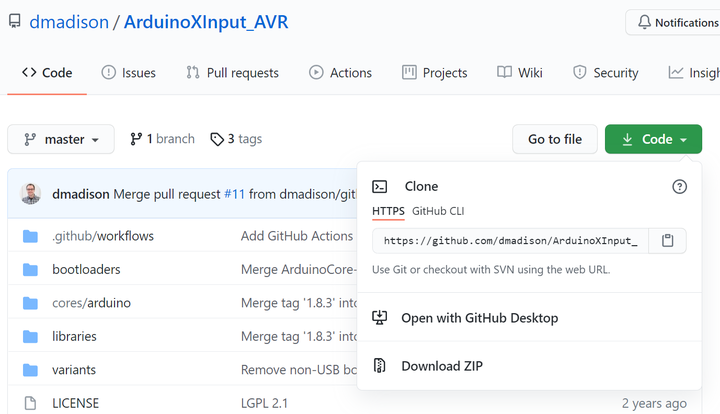Image resolution: width=720 pixels, height=414 pixels.
Task: Open the .github/workflows folder
Action: (103, 236)
